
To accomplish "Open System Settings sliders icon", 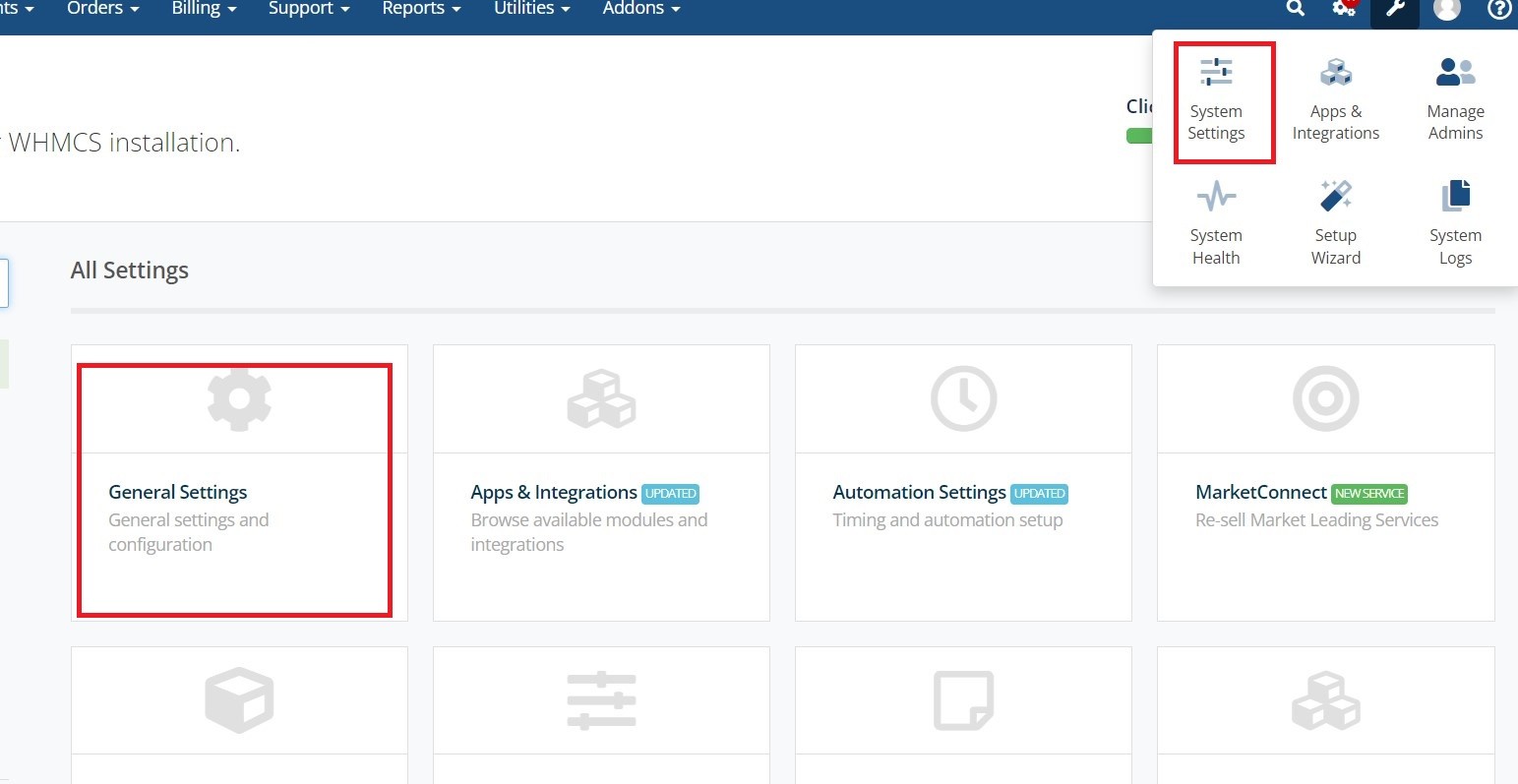I will coord(1216,72).
